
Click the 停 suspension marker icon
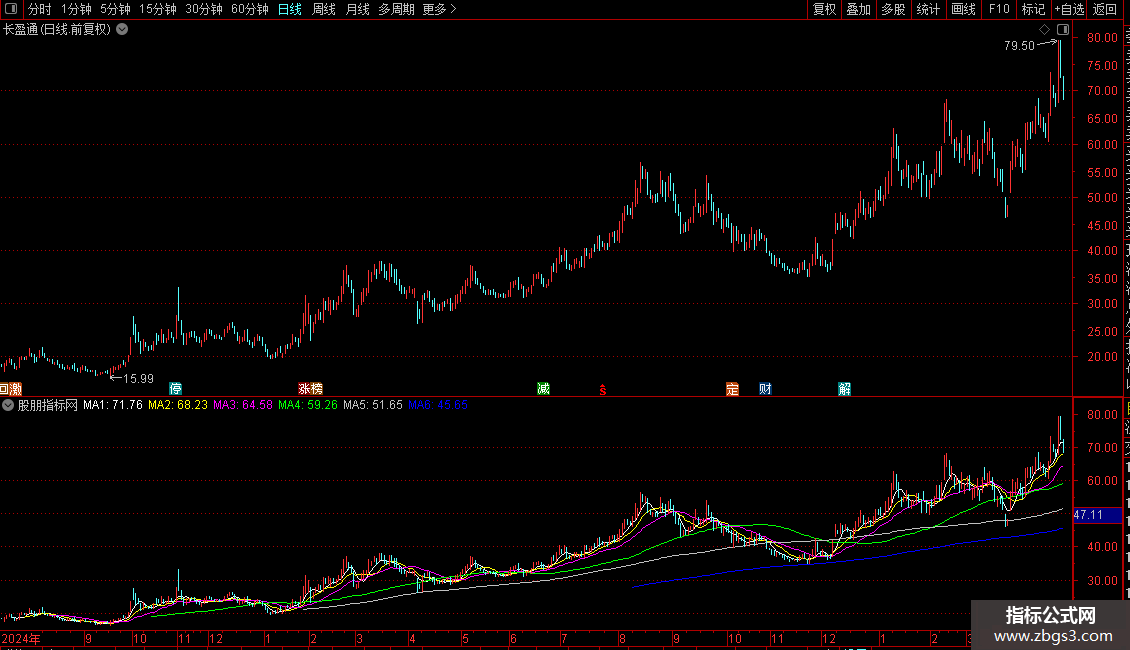point(175,389)
